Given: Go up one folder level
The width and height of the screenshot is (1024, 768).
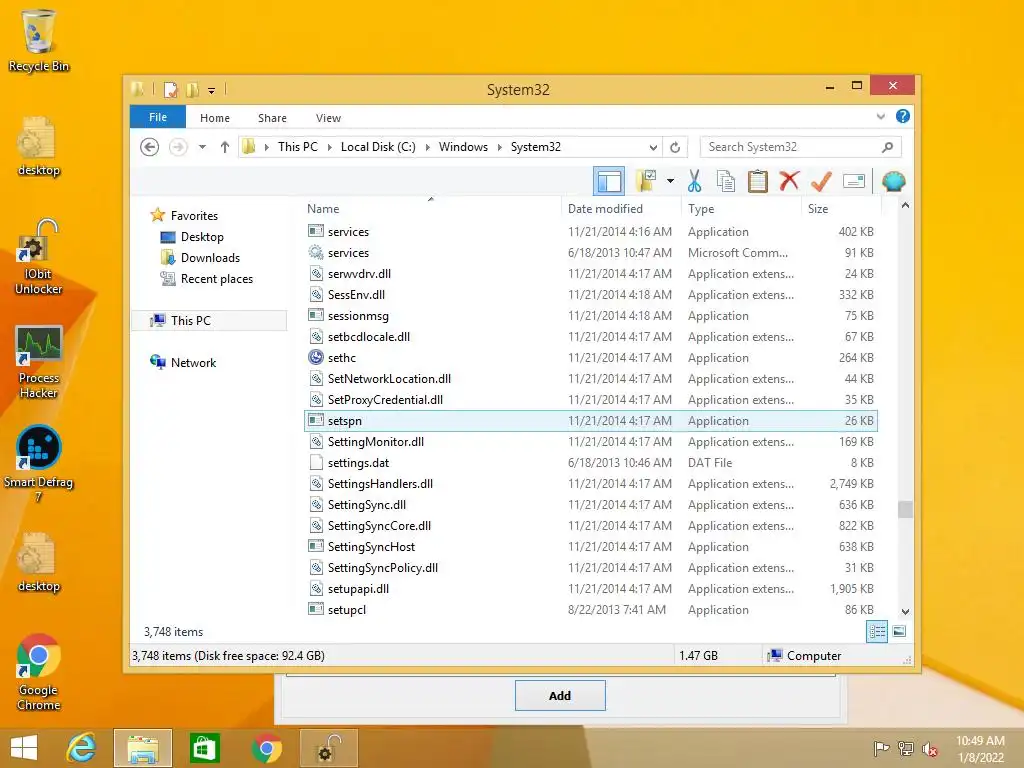Looking at the screenshot, I should [x=225, y=147].
